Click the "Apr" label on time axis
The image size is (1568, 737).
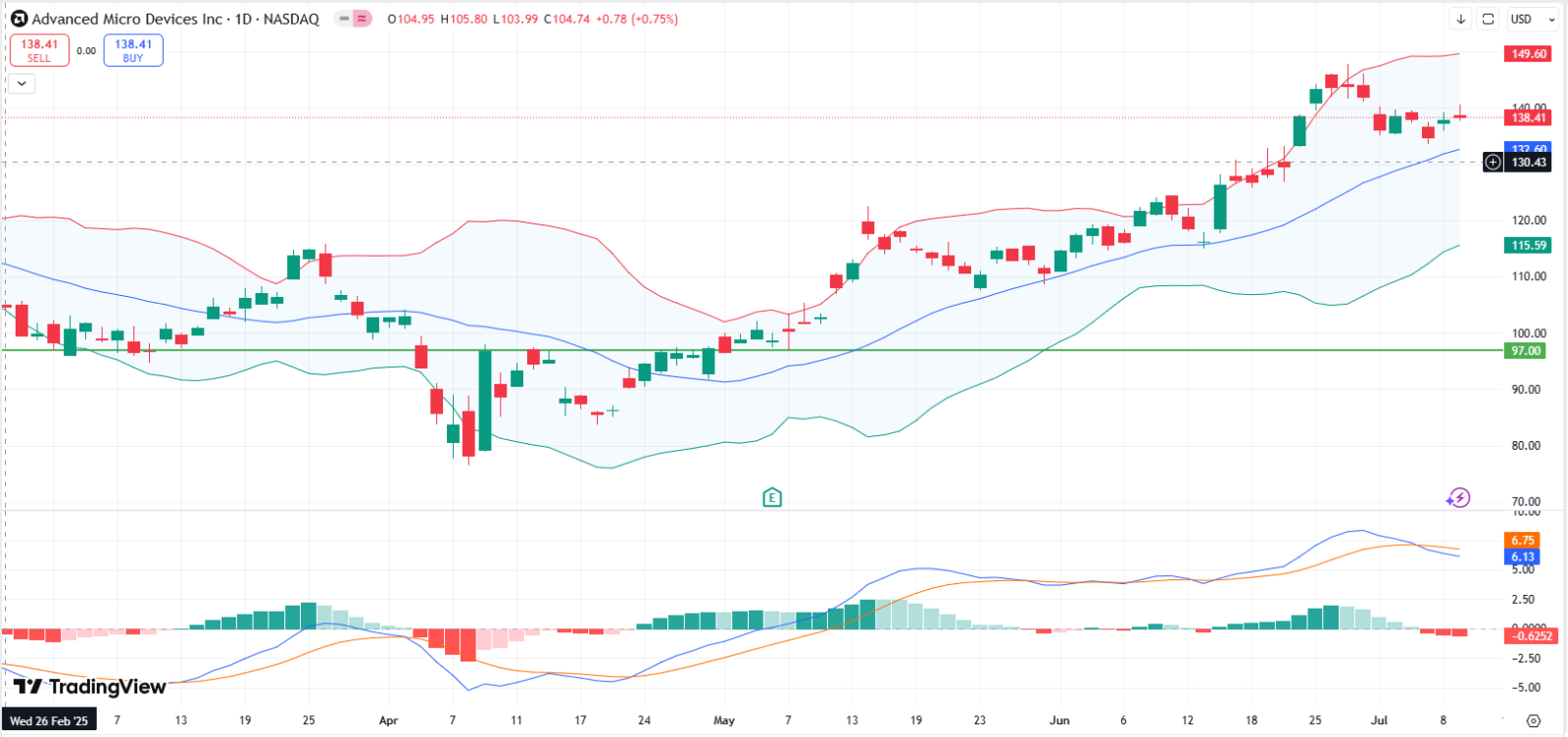point(389,720)
